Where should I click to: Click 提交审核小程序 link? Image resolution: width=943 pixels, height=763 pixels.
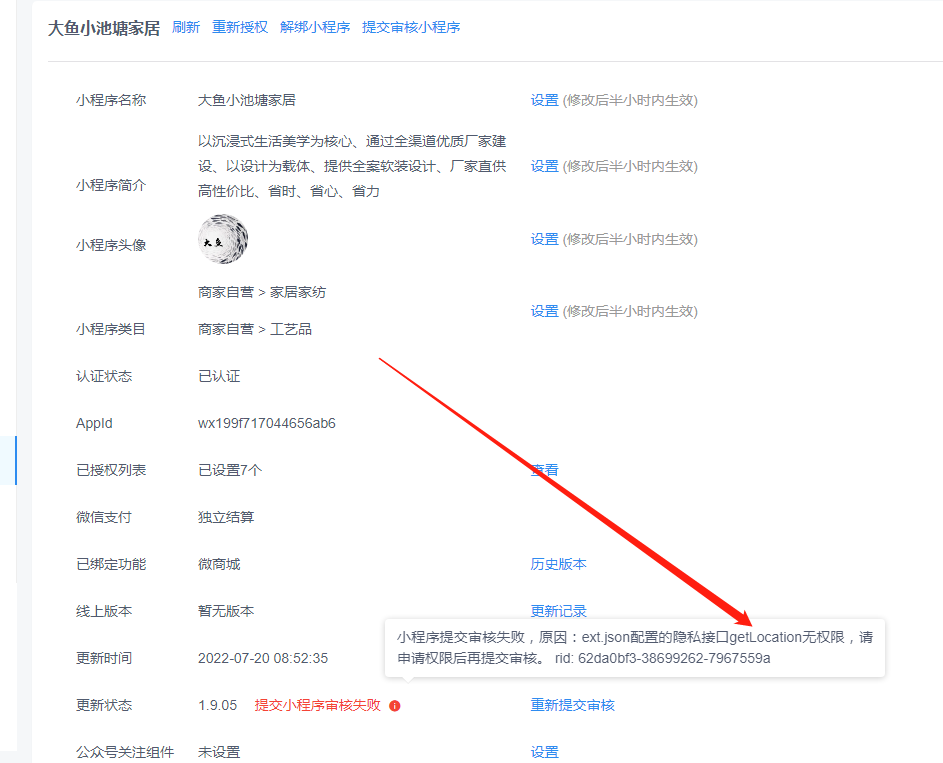pyautogui.click(x=411, y=27)
